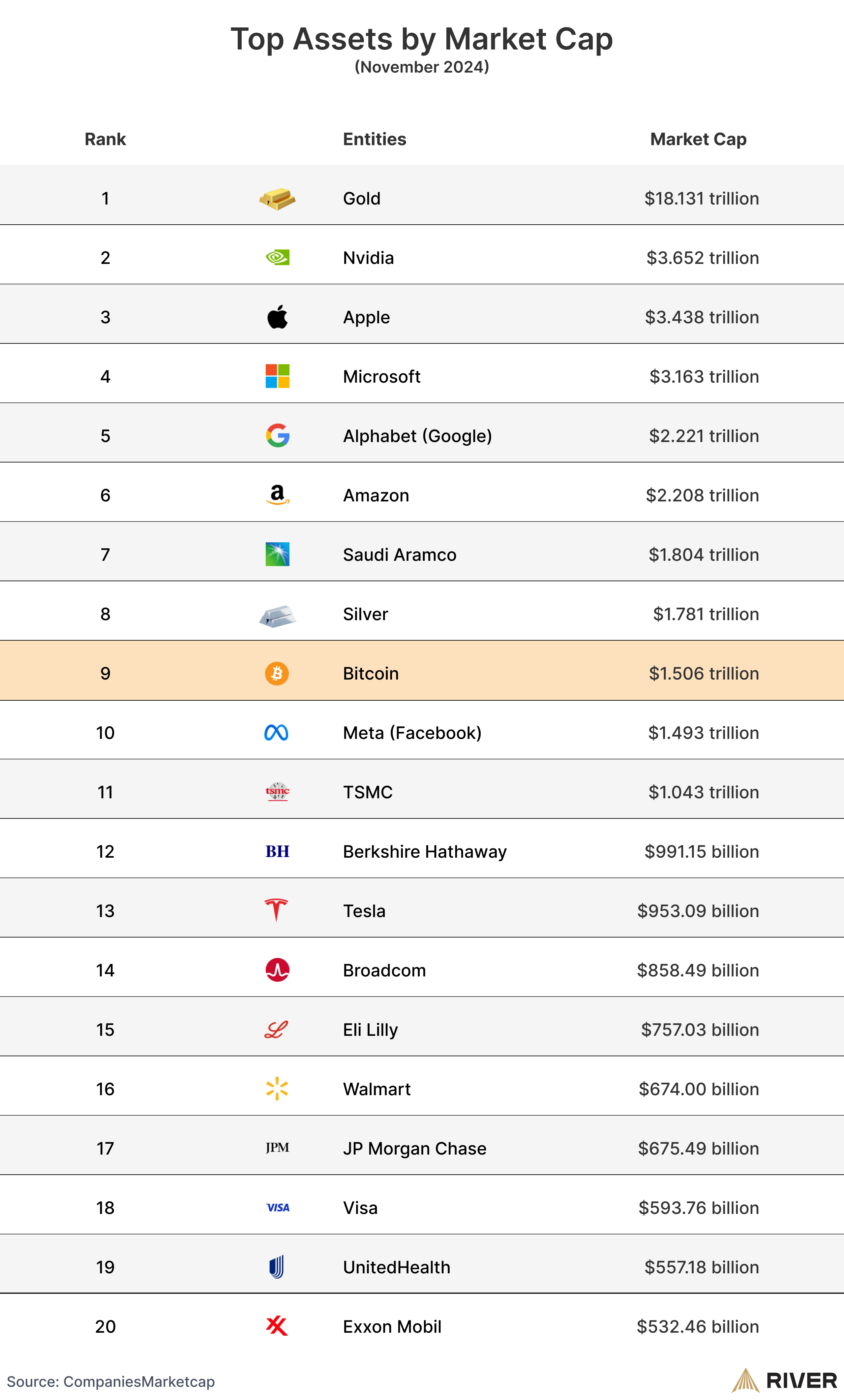Click the UnitedHealth shield logo
Image resolution: width=844 pixels, height=1400 pixels.
pos(277,1266)
